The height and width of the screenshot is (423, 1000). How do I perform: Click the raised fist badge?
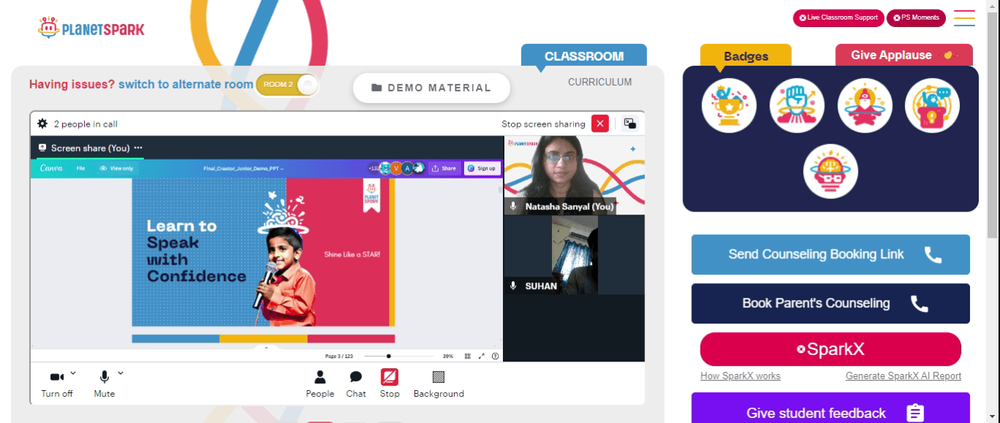coord(797,105)
